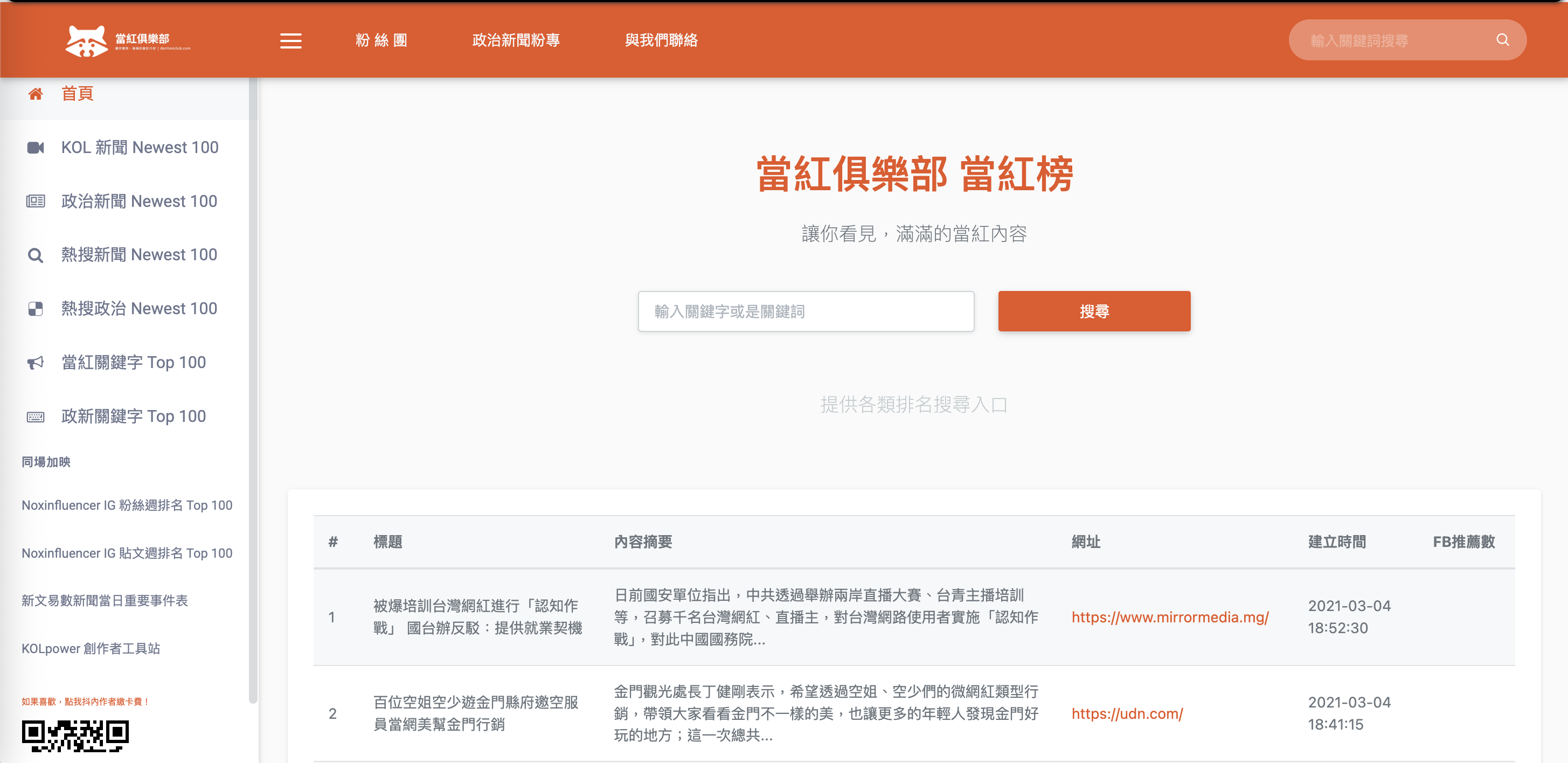Open the 政治新聞粉專 menu item
The width and height of the screenshot is (1568, 763).
click(516, 40)
